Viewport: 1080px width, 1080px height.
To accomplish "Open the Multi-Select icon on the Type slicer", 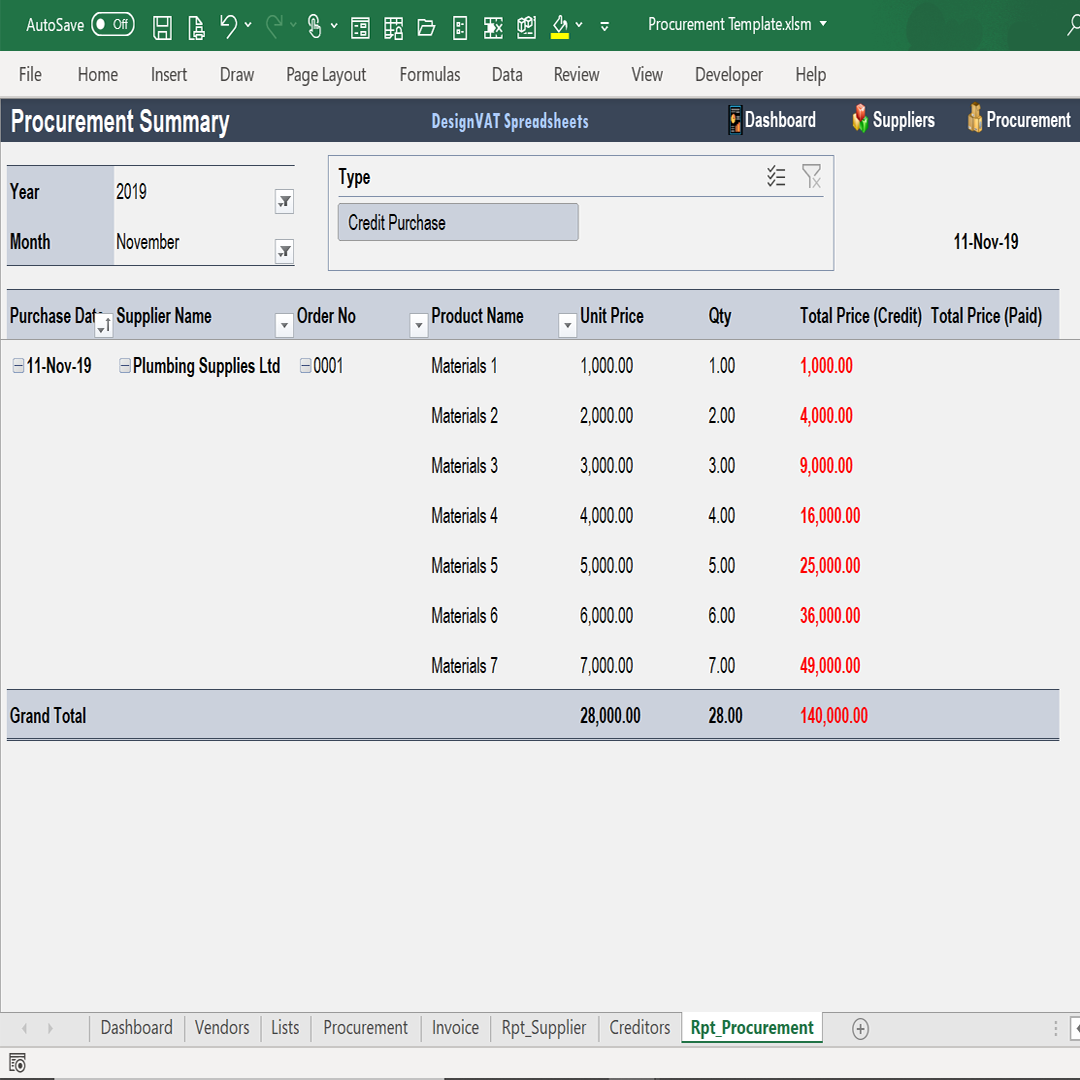I will point(776,176).
